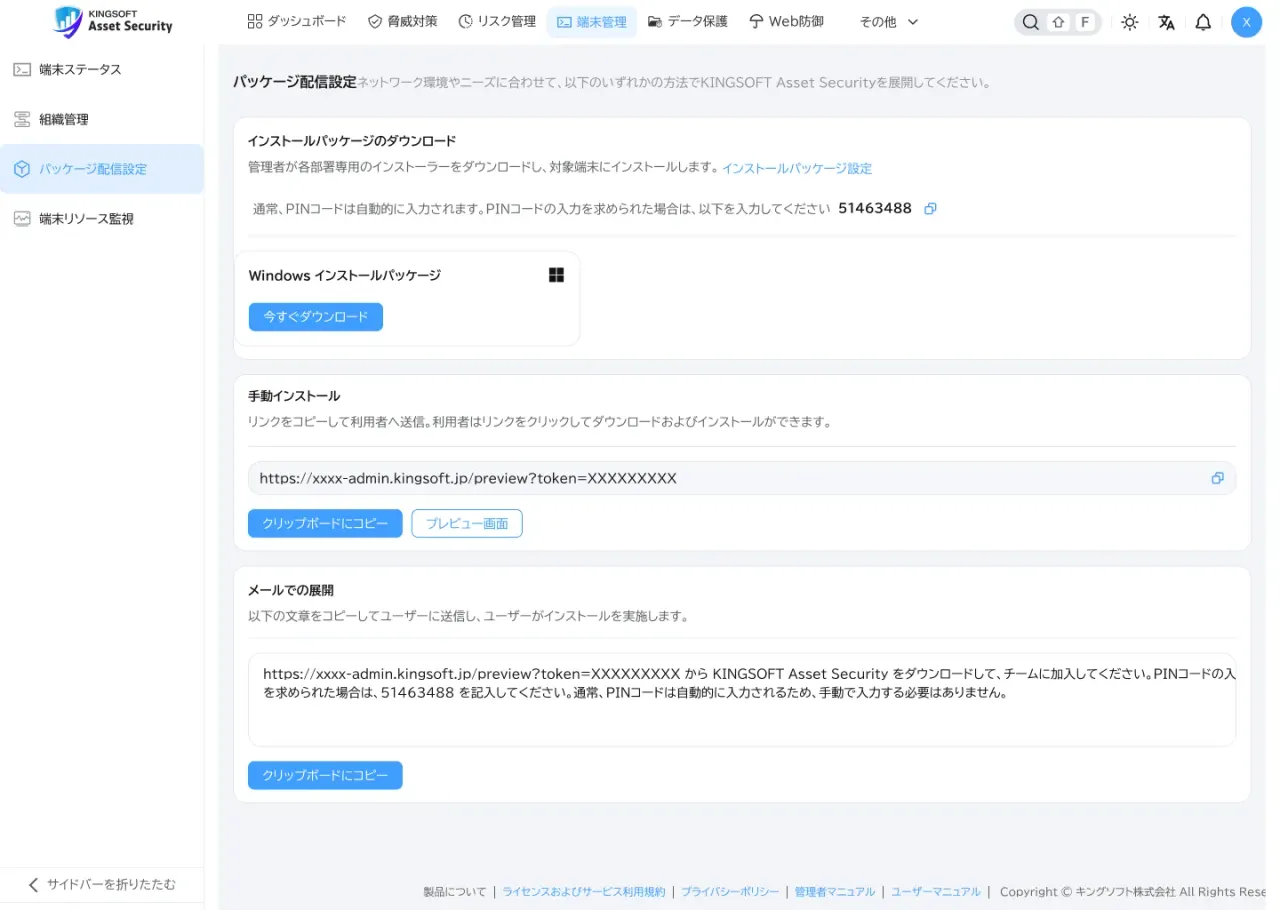Collapse sidebar with サイドバーを折りたたむ
Image resolution: width=1280 pixels, height=910 pixels.
(102, 884)
